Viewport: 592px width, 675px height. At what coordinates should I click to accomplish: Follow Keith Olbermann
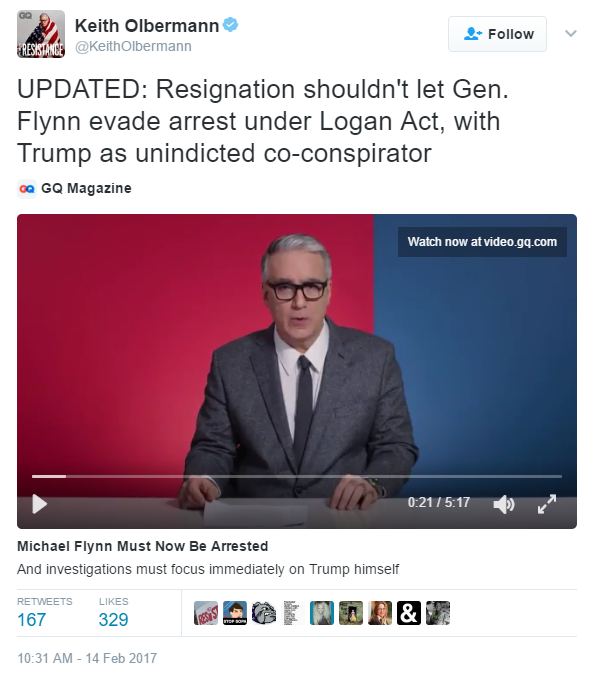497,34
